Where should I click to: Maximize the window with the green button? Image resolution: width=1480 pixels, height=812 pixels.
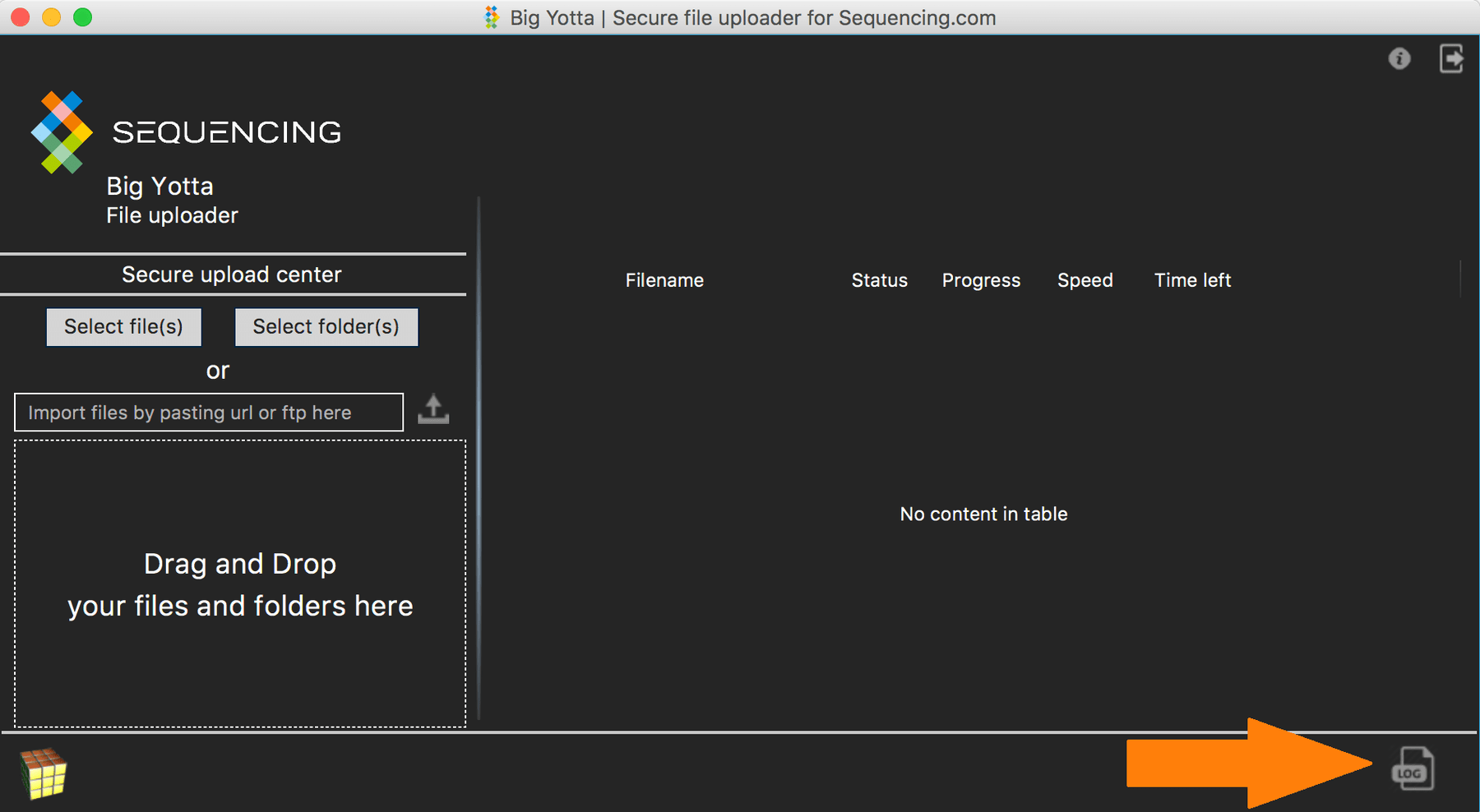[x=83, y=17]
